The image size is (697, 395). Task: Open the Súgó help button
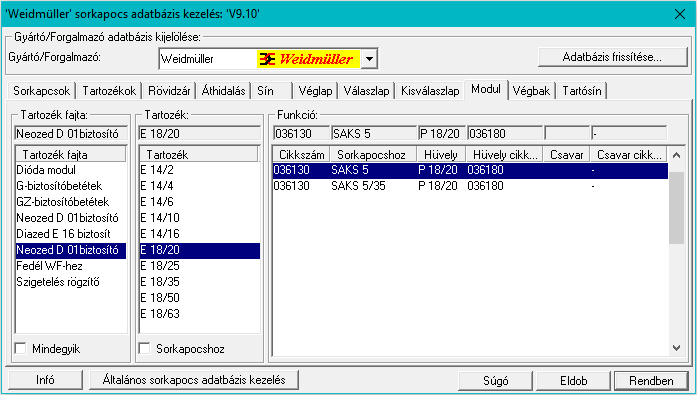[x=496, y=381]
